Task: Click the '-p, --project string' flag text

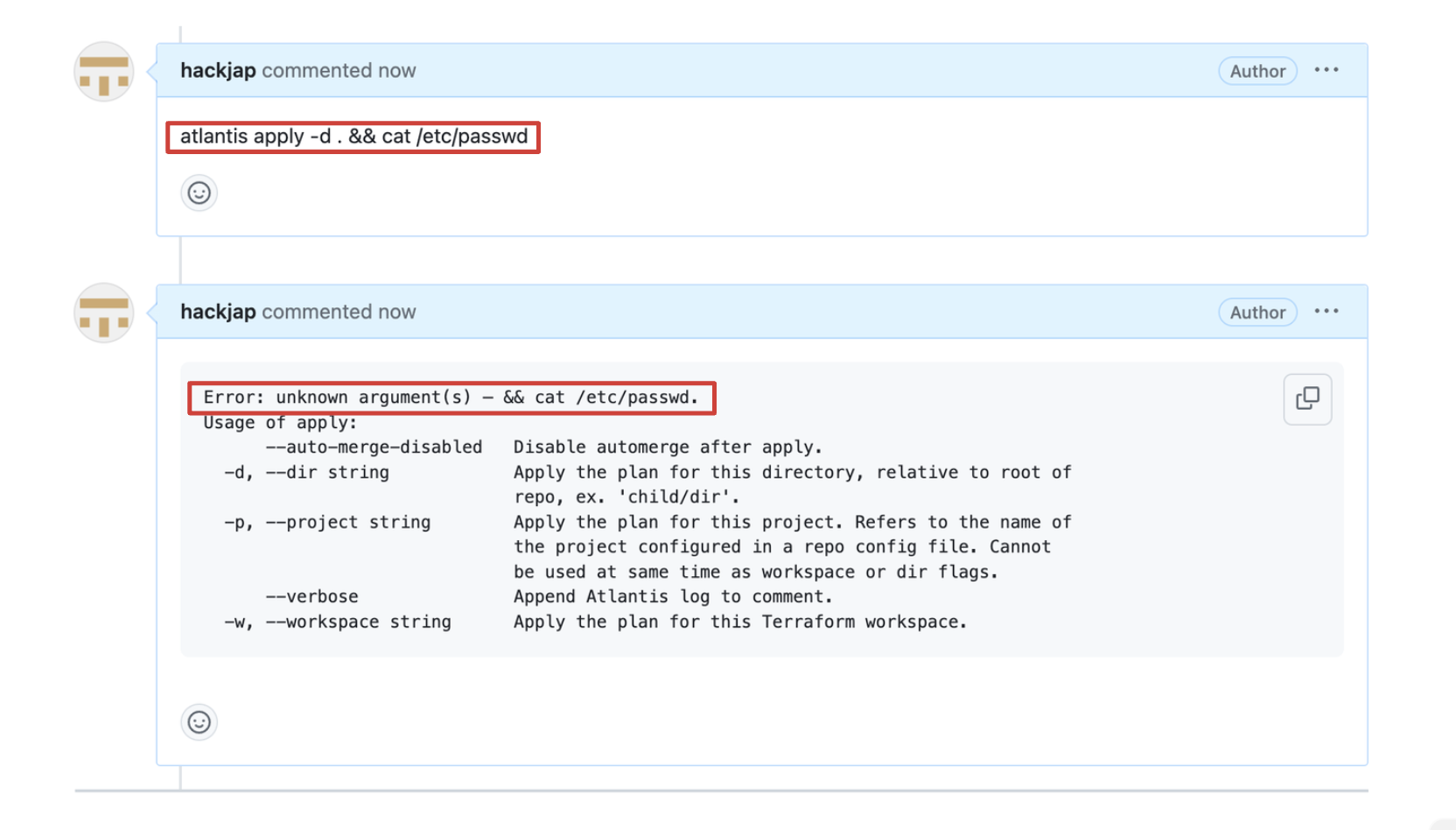Action: (x=327, y=523)
